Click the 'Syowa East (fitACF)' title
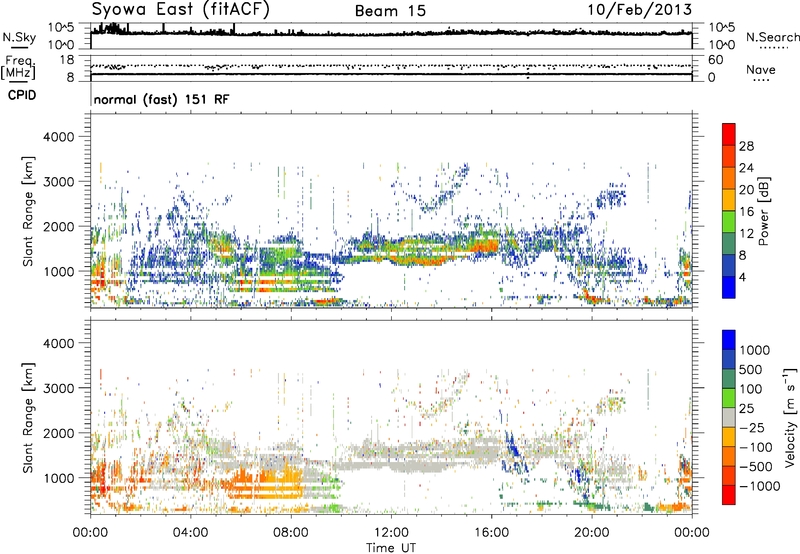 pyautogui.click(x=181, y=10)
